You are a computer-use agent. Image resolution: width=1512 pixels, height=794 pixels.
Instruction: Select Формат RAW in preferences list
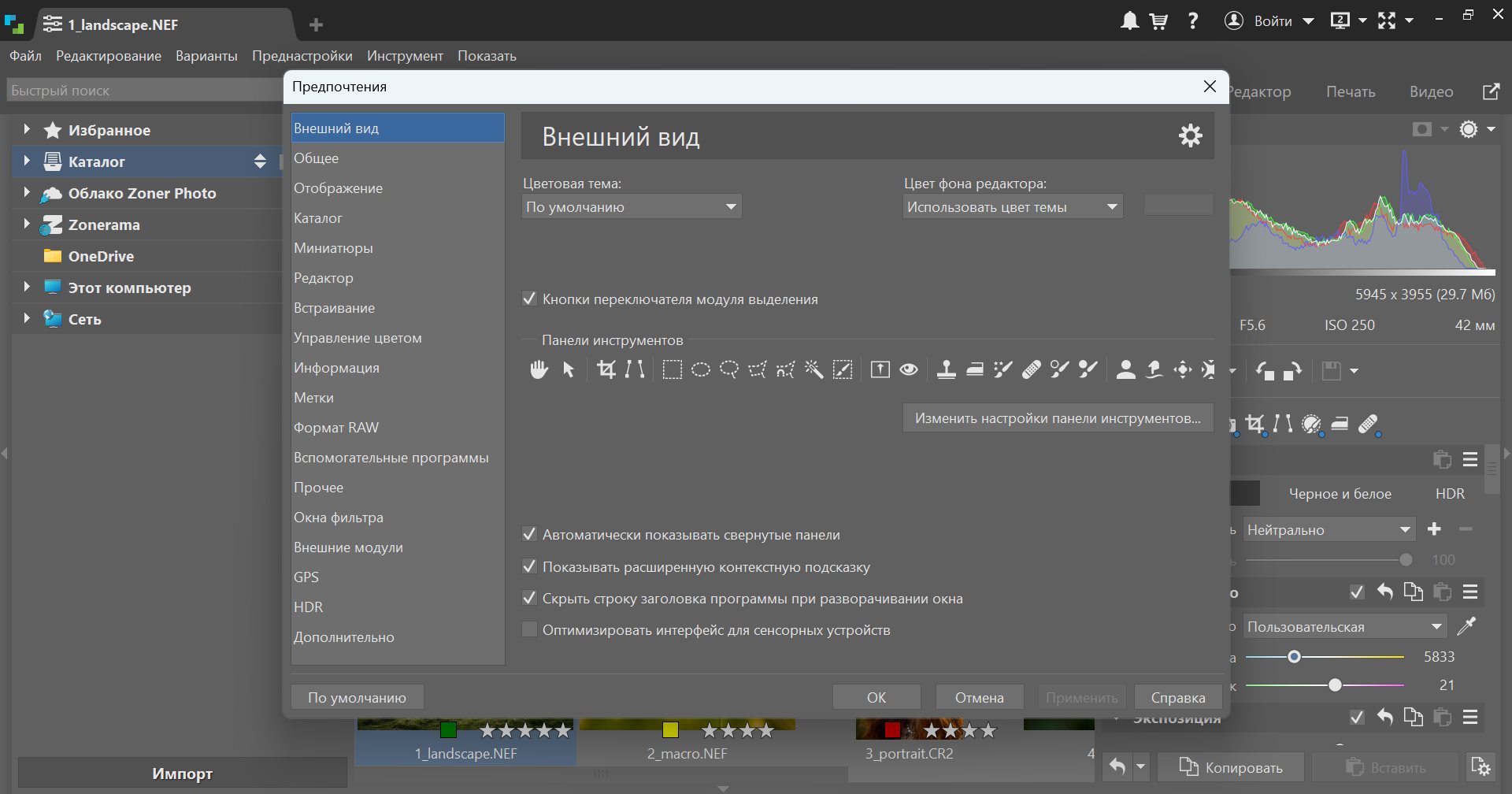tap(336, 428)
